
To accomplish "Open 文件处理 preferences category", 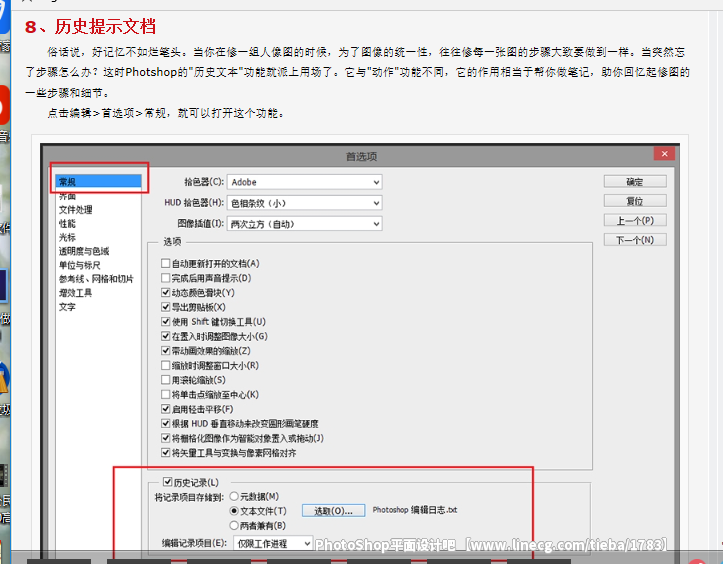I will tap(76, 210).
